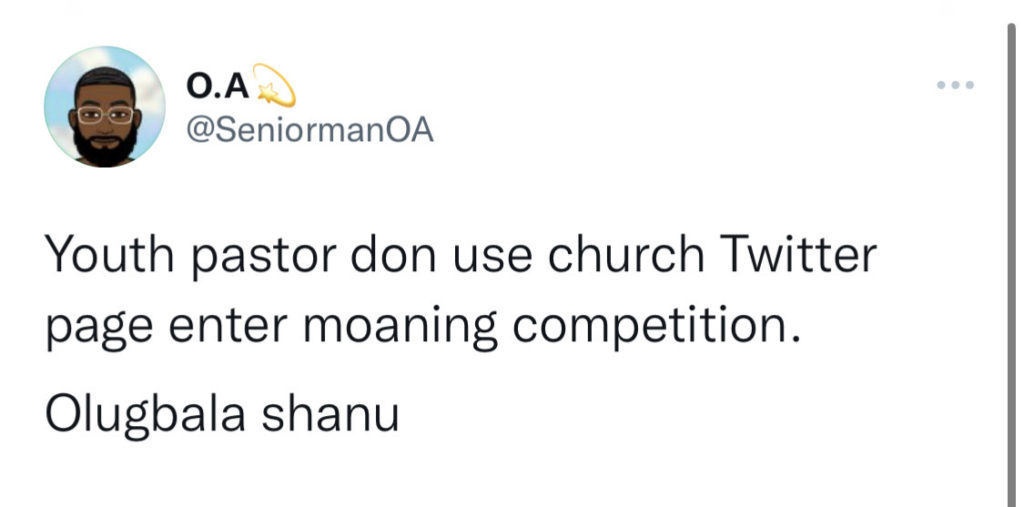Open the O.A profile avatar
Image resolution: width=1024 pixels, height=507 pixels.
105,106
